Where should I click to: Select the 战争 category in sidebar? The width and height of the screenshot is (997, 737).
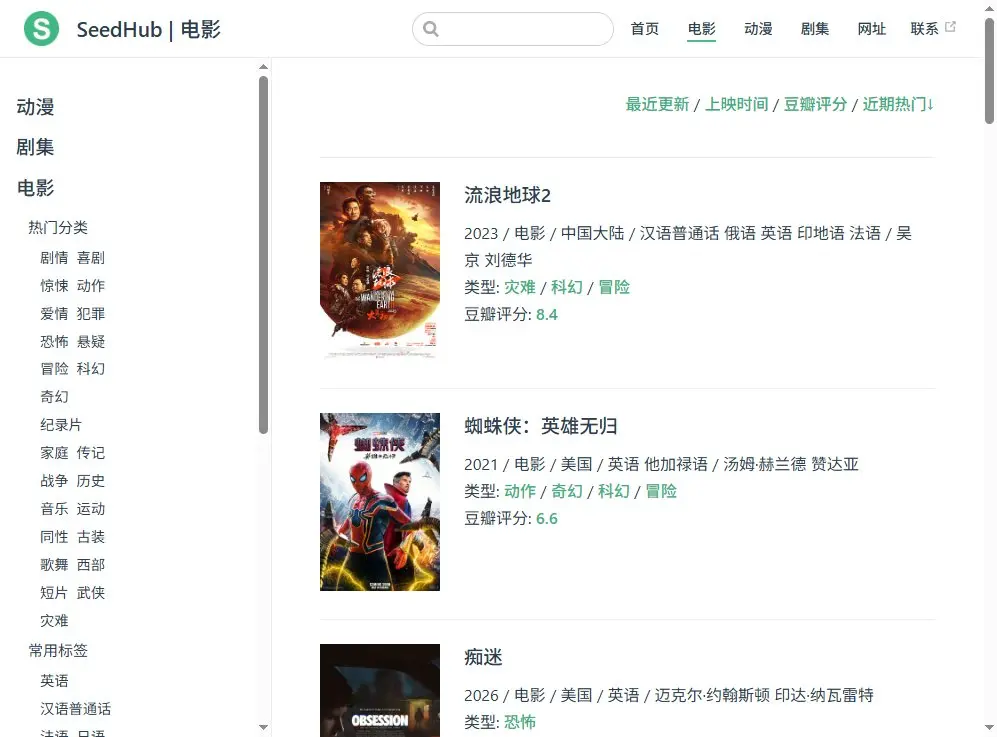54,481
